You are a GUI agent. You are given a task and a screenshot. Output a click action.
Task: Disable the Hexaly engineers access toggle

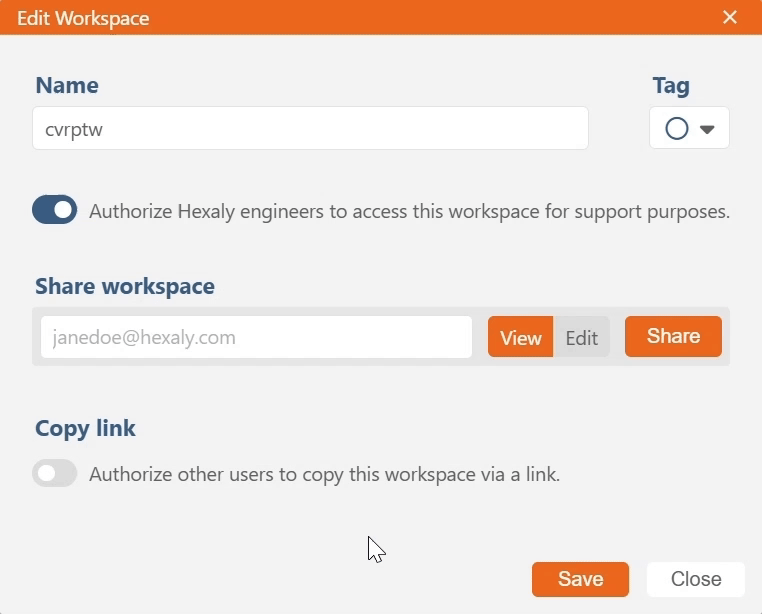pos(55,210)
